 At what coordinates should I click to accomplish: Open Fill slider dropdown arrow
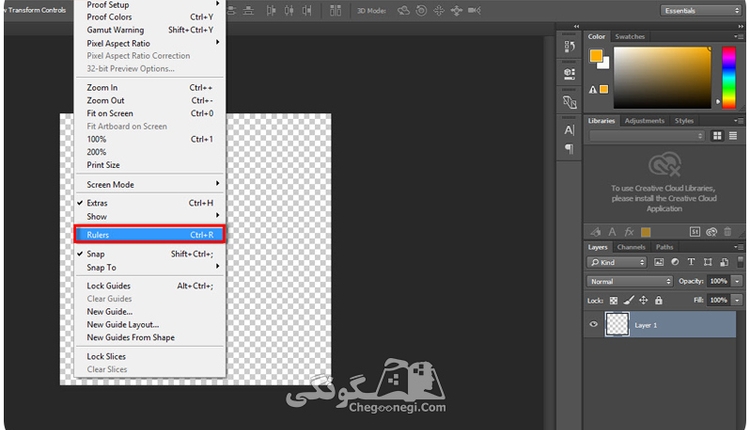(737, 300)
